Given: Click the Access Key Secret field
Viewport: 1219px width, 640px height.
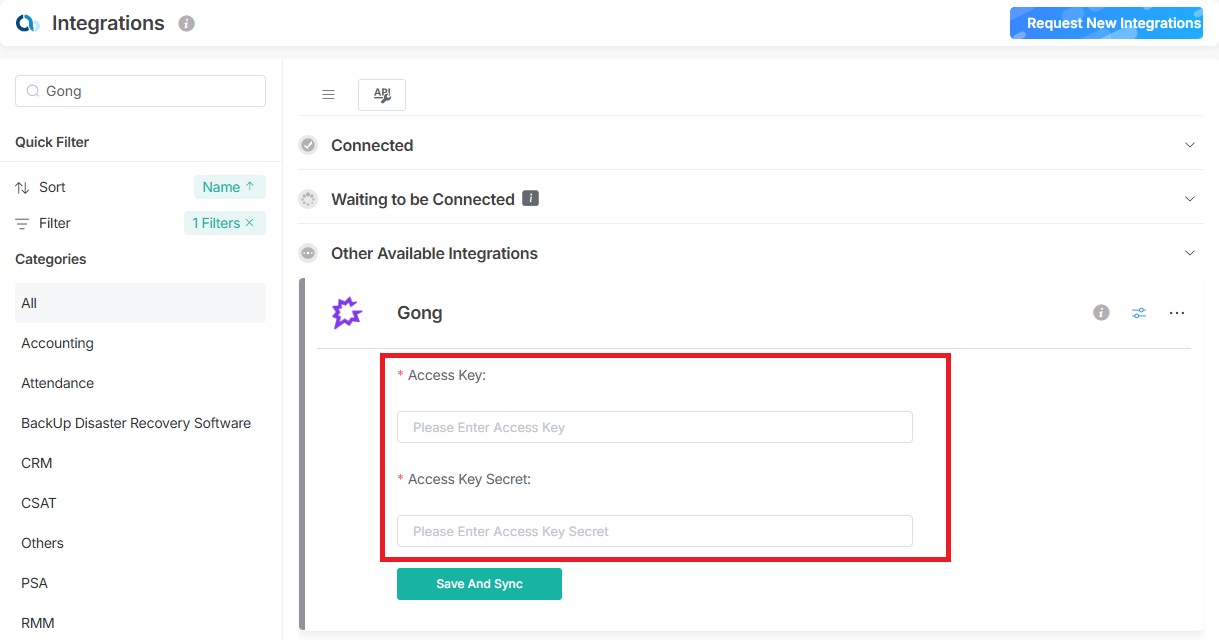Looking at the screenshot, I should tap(654, 531).
